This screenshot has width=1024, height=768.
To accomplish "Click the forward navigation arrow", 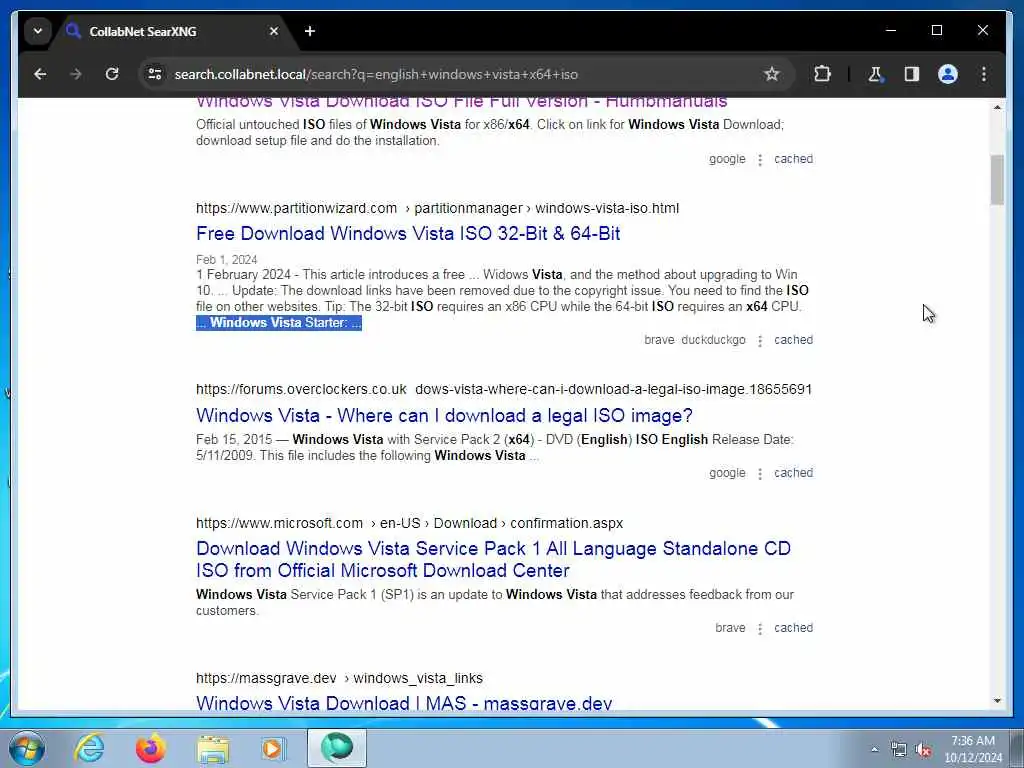I will point(76,74).
